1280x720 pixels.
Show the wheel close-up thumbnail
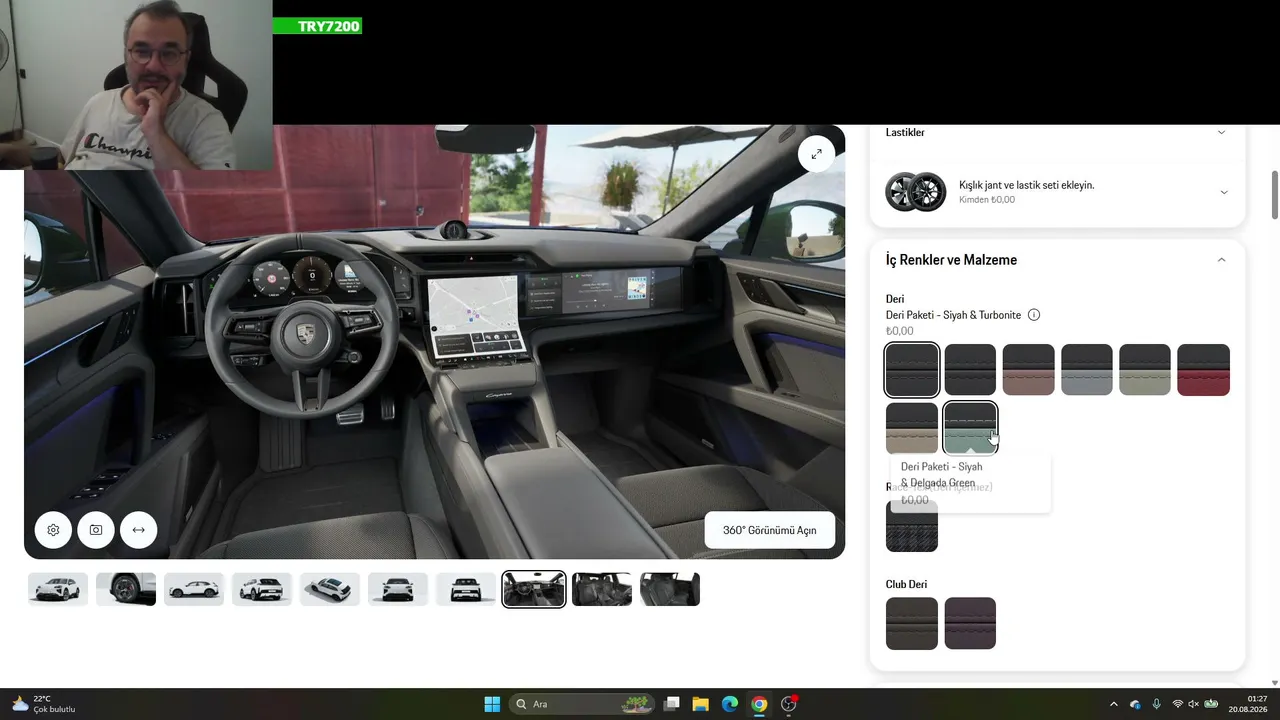126,589
